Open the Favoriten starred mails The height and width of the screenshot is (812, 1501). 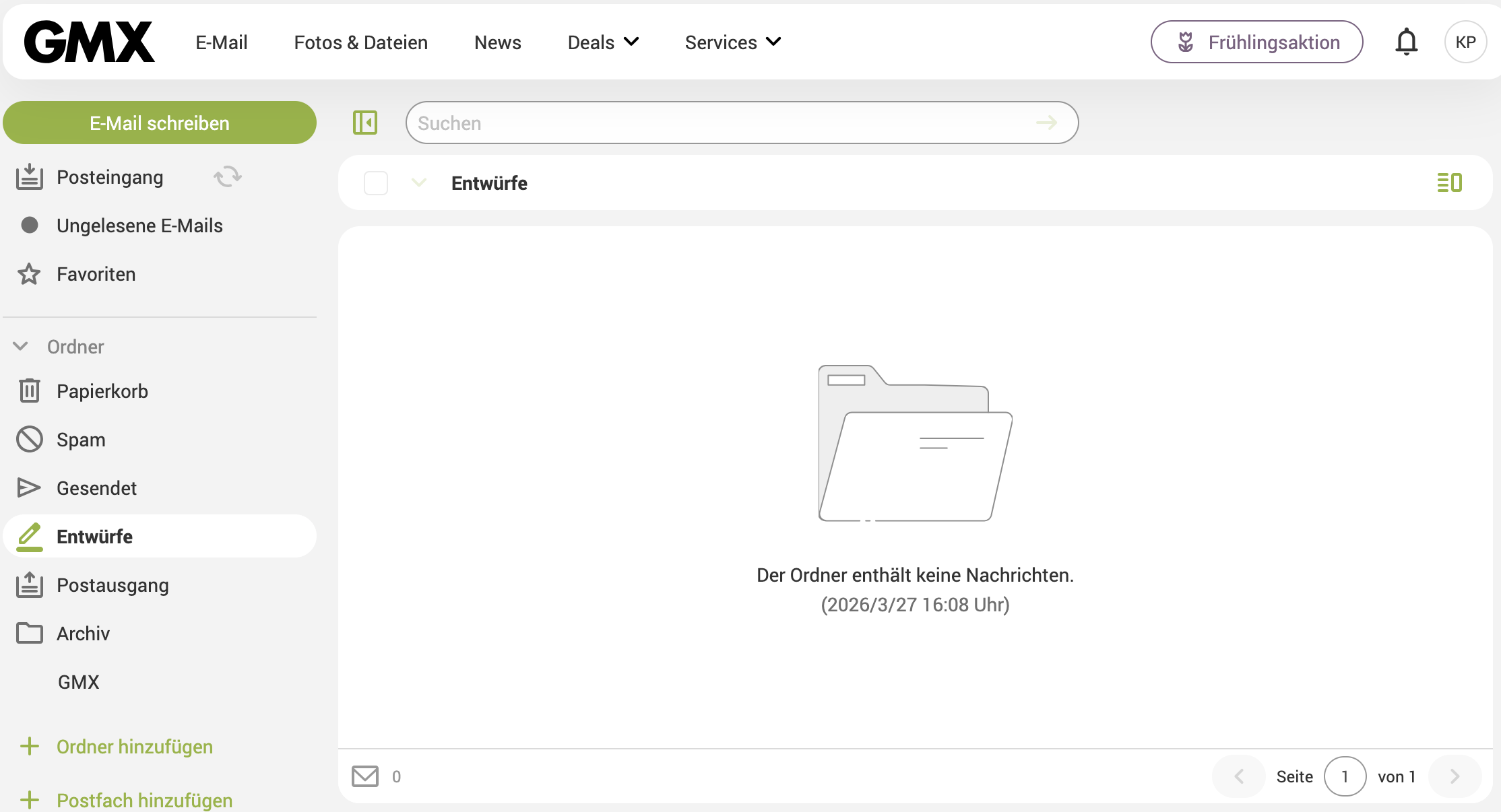click(x=95, y=274)
